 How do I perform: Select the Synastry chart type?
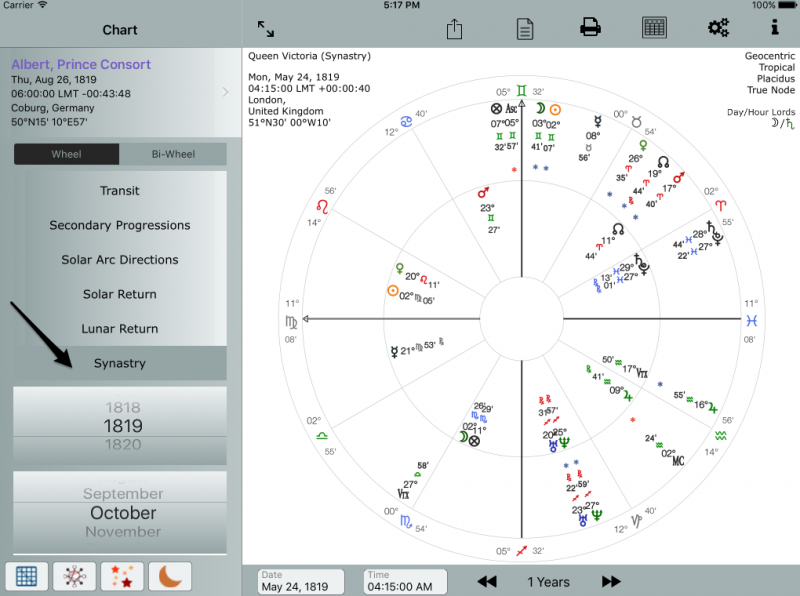(x=120, y=364)
